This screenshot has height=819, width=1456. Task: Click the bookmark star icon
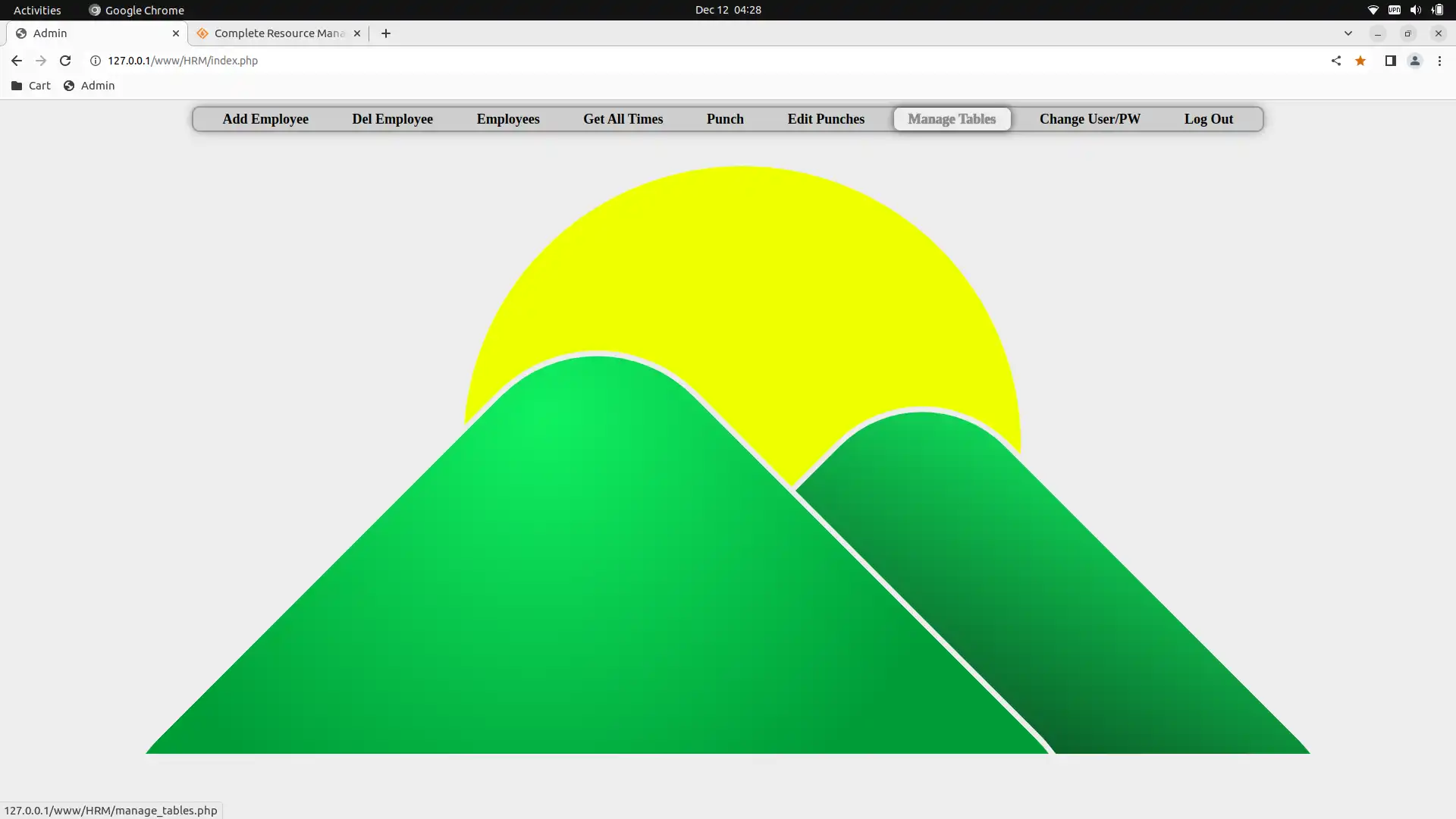click(x=1360, y=60)
